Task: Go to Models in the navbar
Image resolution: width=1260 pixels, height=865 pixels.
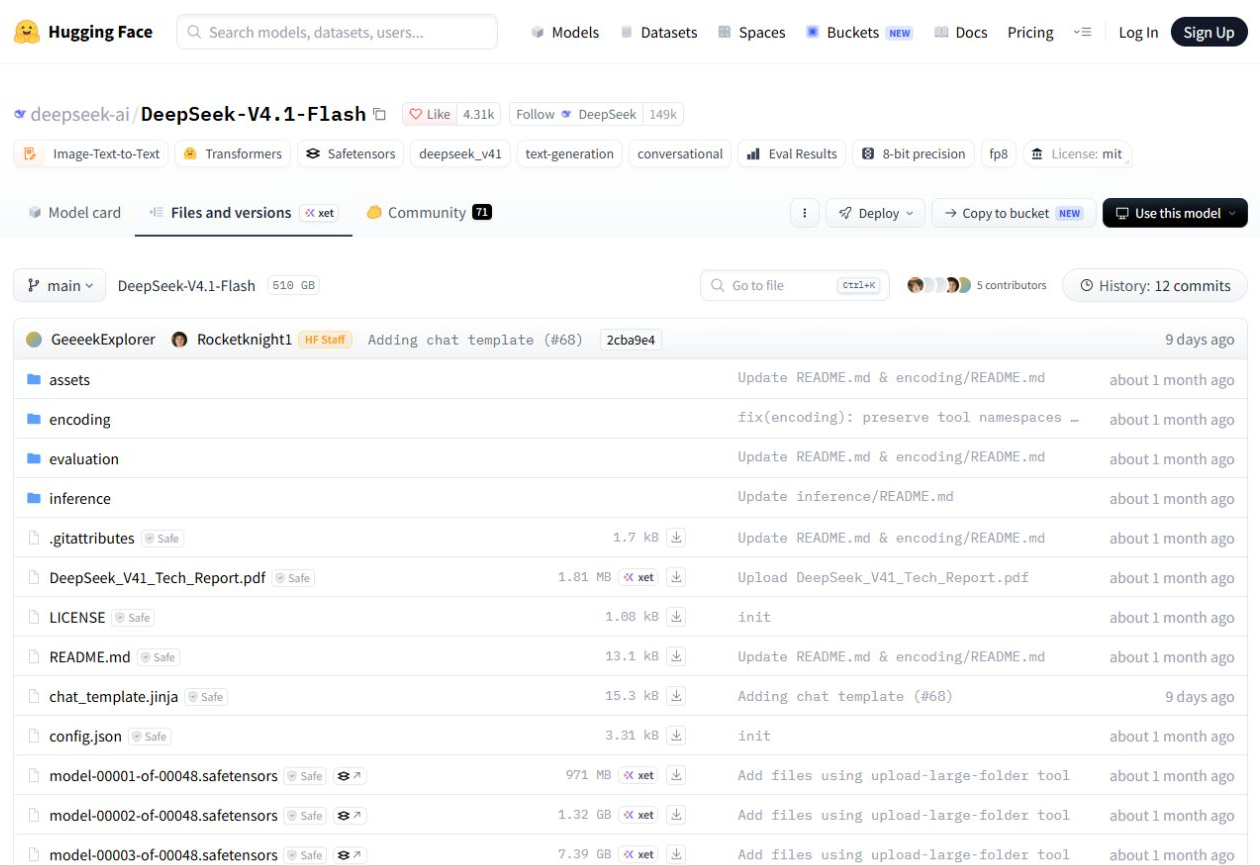Action: [565, 32]
